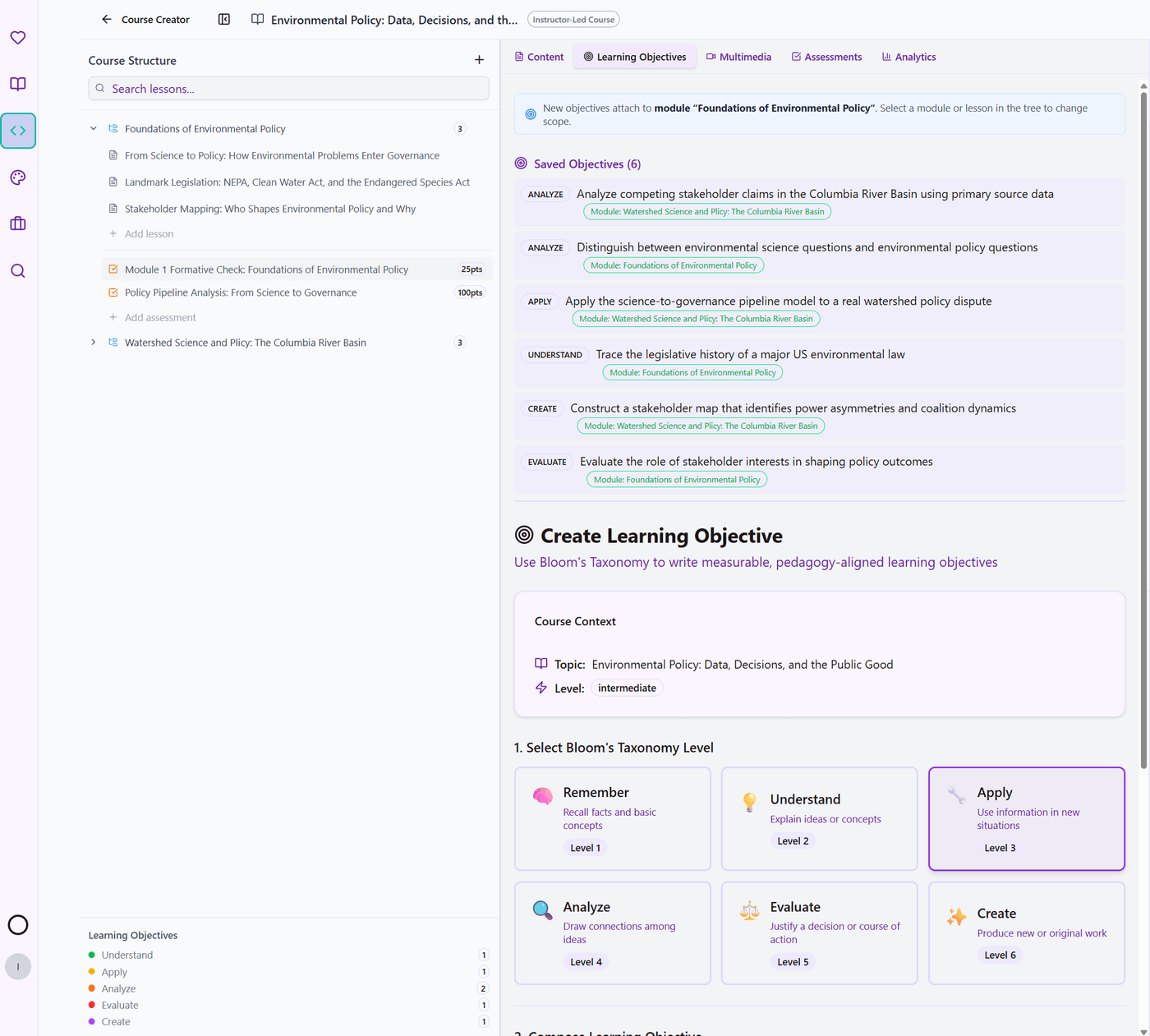
Task: Collapse the sidebar panel toggle icon
Action: coord(224,19)
